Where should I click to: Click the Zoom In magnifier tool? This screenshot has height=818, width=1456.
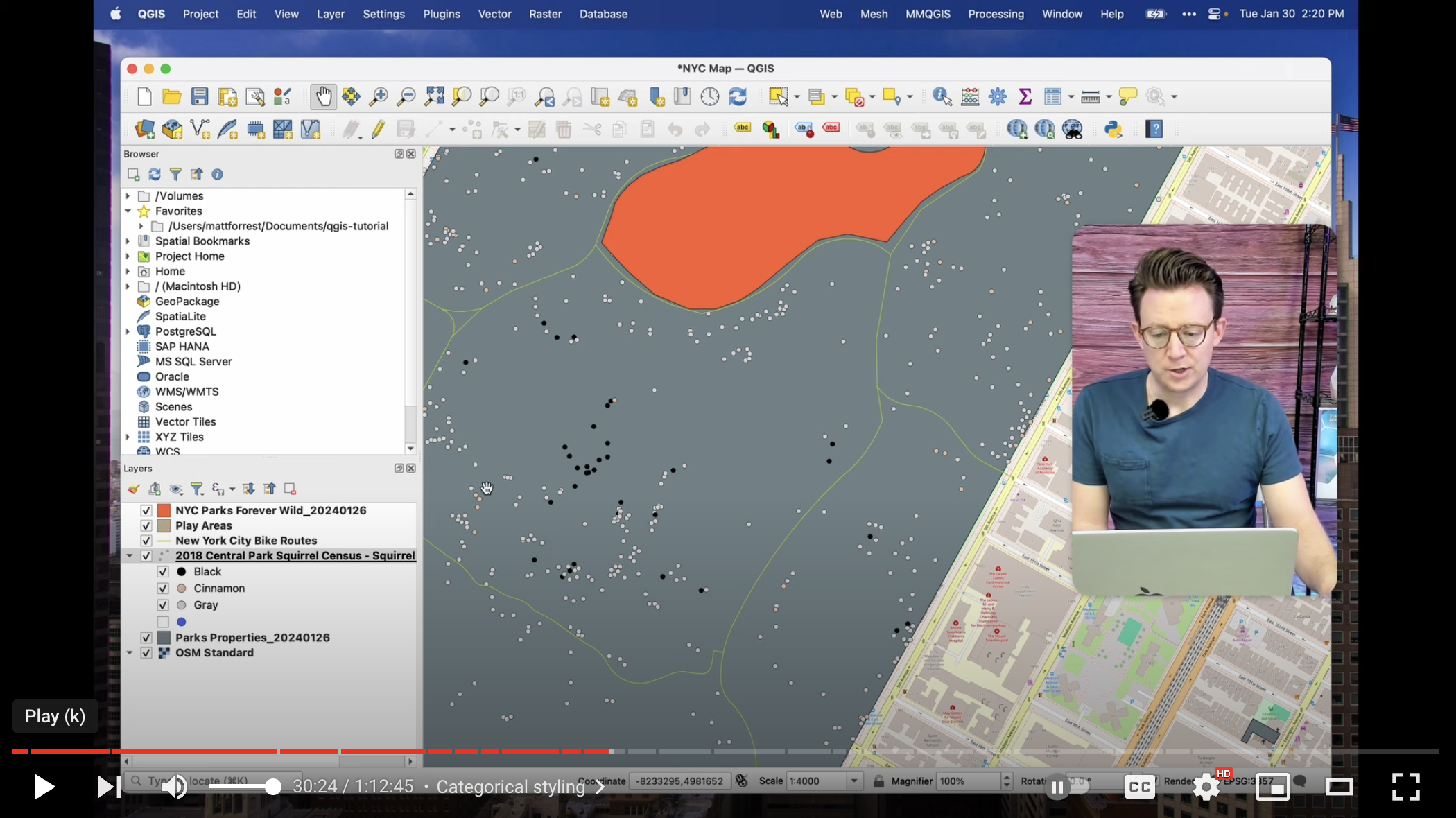pos(379,96)
